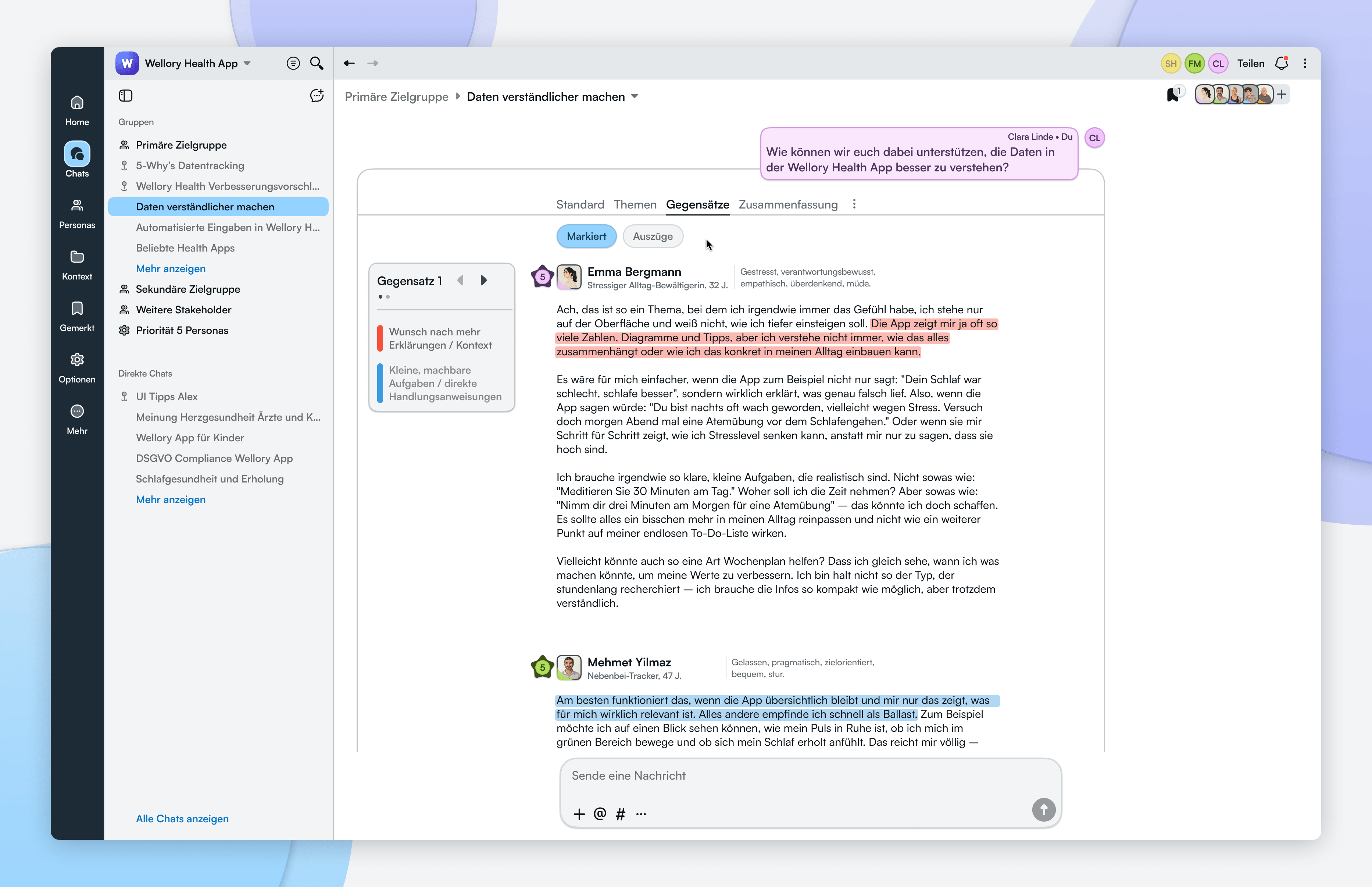Open Mehmet Yilmaz's avatar

[x=569, y=667]
